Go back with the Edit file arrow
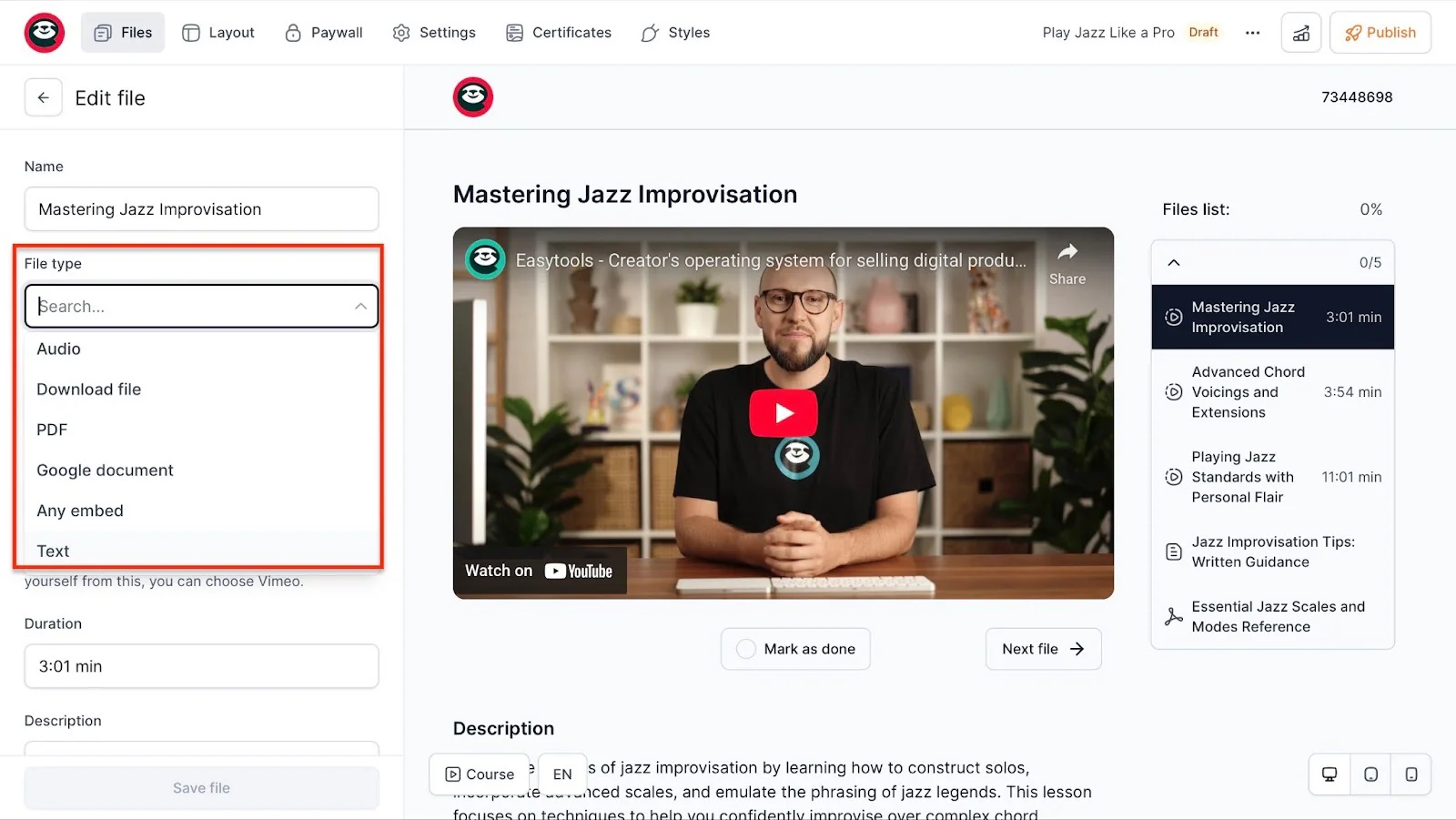 [x=44, y=97]
